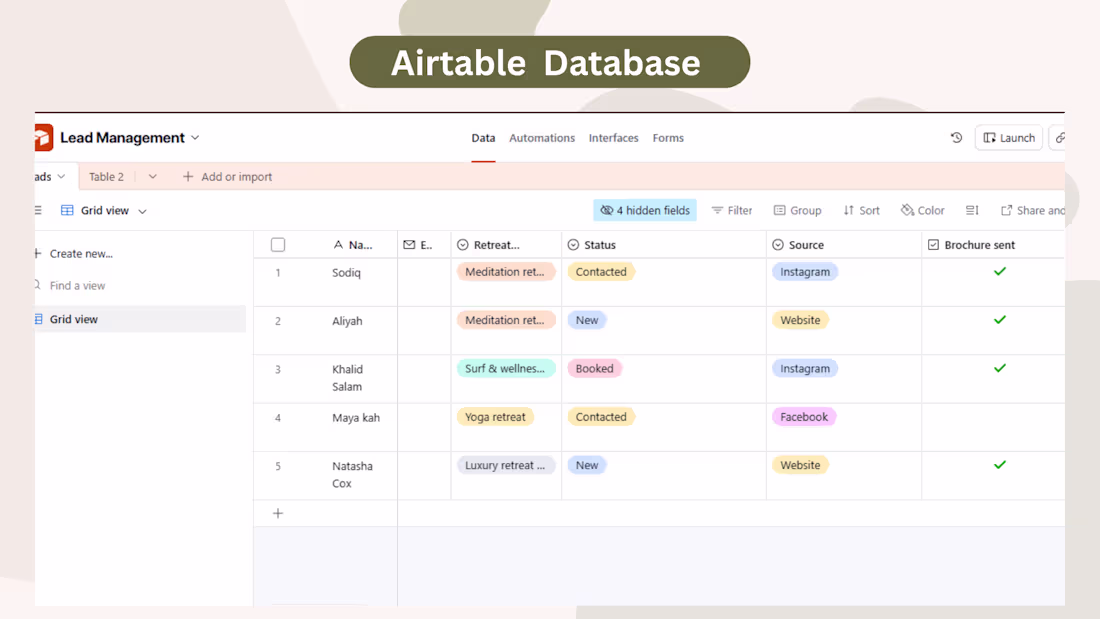
Task: Click the Find a view search icon
Action: (37, 285)
